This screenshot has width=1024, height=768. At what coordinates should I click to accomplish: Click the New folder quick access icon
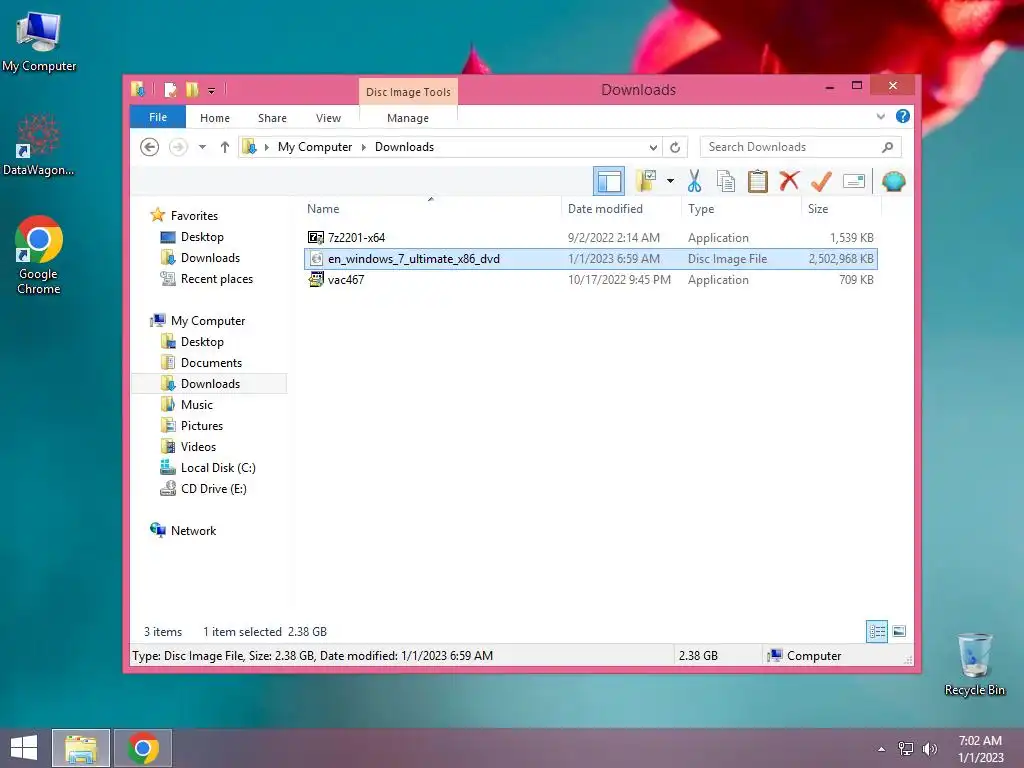click(x=192, y=89)
